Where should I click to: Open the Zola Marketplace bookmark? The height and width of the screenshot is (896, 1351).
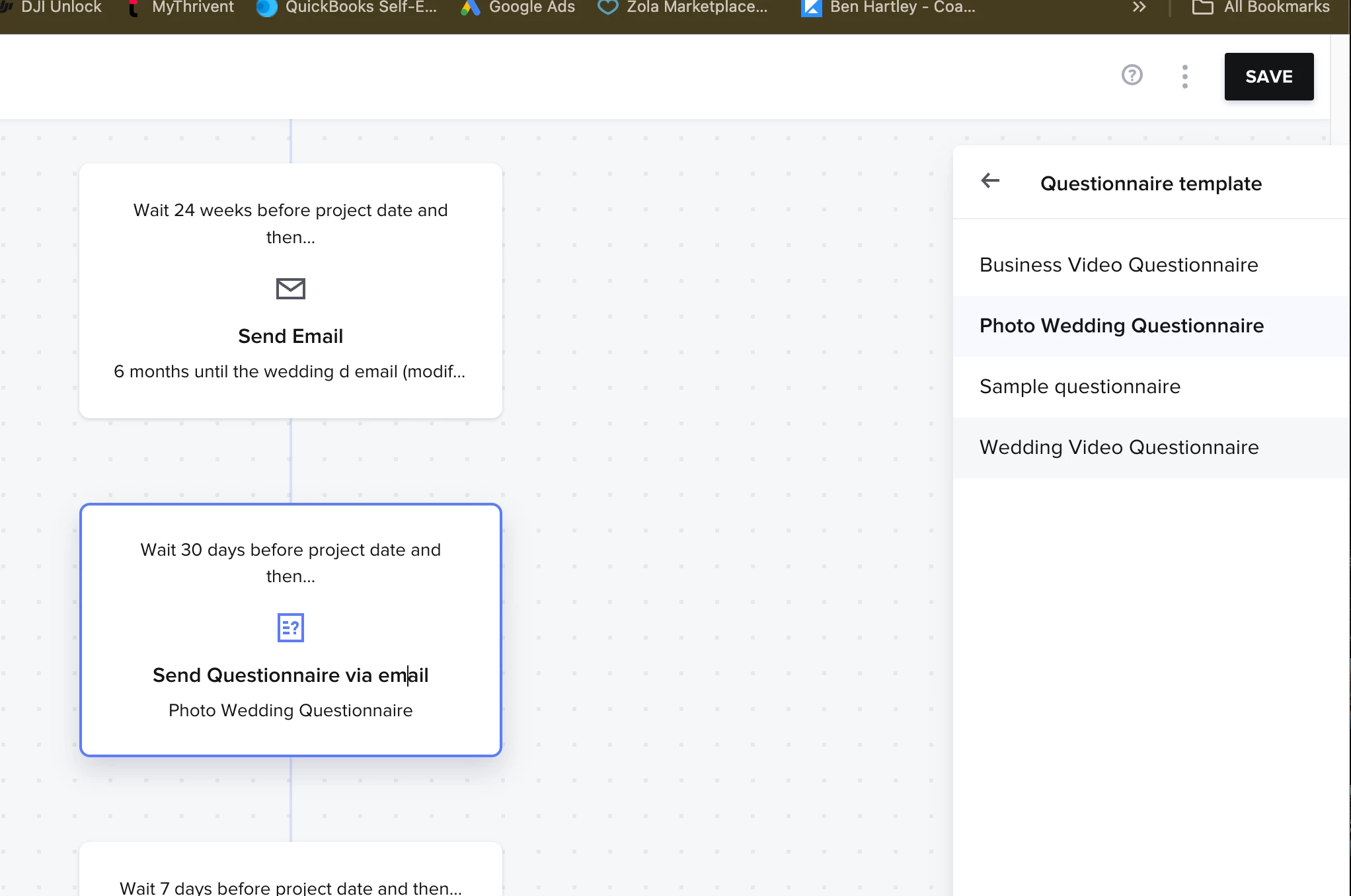(683, 7)
